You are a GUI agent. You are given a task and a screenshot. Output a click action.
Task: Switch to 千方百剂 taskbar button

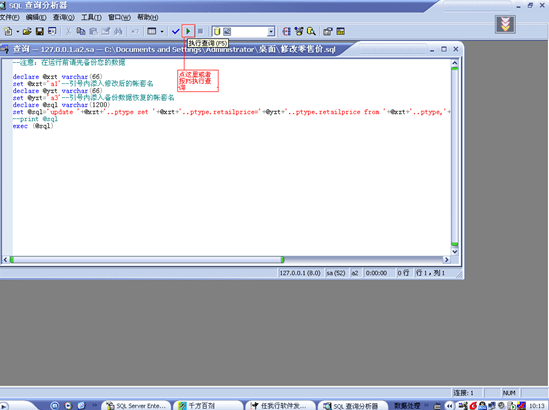(208, 405)
